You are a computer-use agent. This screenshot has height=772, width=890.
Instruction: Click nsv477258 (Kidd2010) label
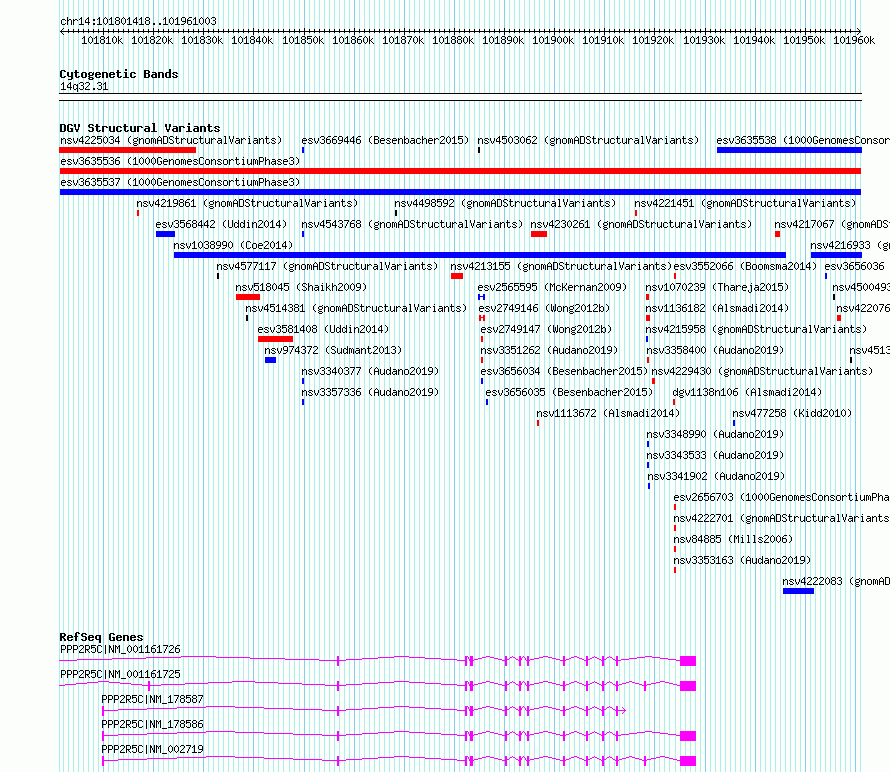coord(792,413)
